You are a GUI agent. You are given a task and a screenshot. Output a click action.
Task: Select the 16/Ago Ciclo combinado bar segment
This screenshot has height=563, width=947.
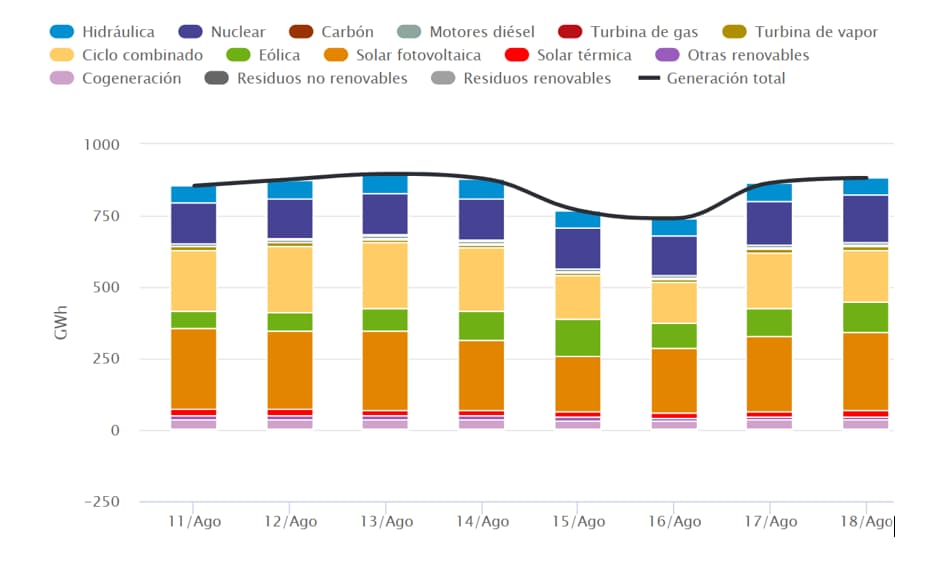tap(674, 302)
